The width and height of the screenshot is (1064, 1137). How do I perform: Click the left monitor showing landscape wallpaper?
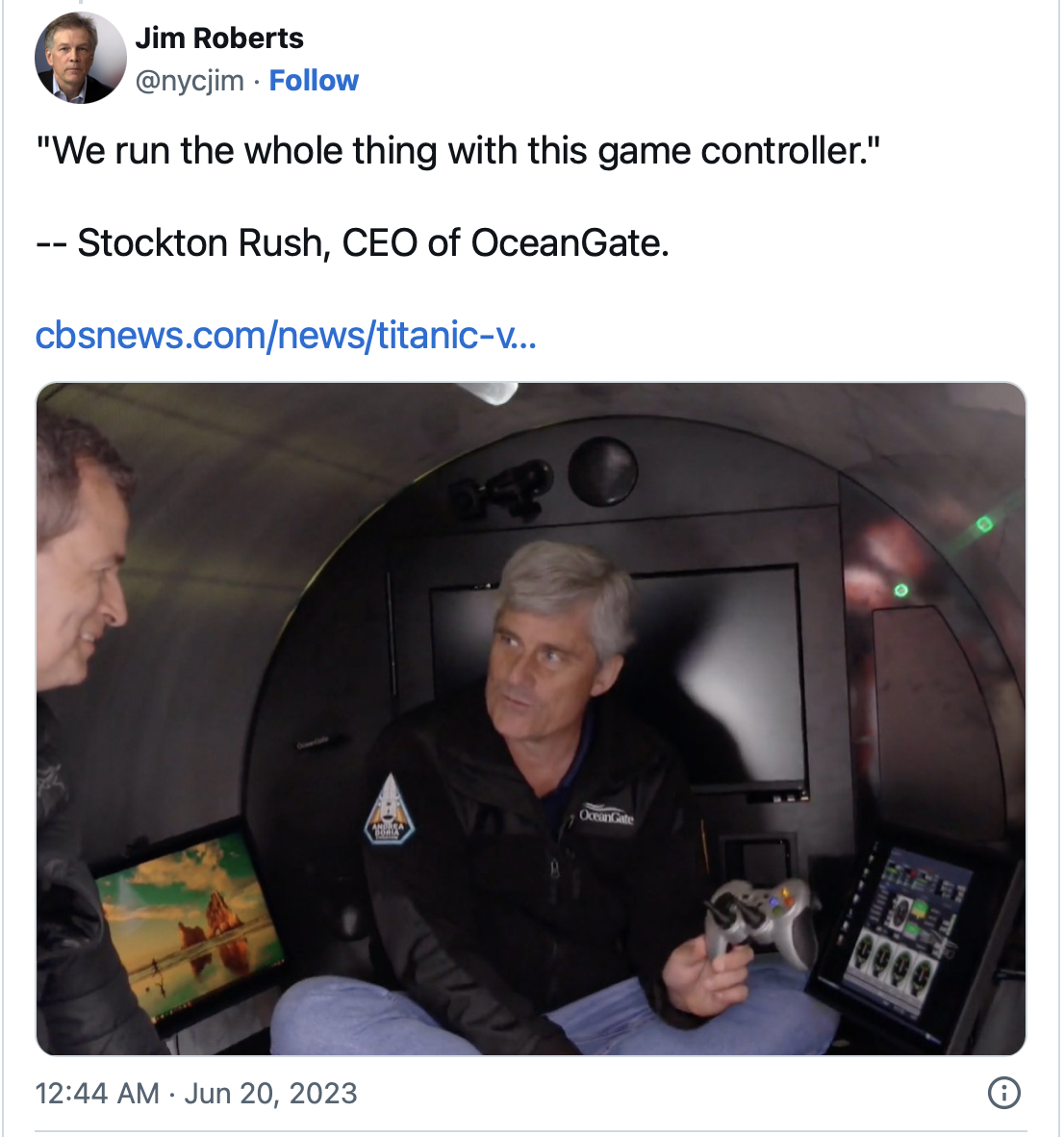189,923
